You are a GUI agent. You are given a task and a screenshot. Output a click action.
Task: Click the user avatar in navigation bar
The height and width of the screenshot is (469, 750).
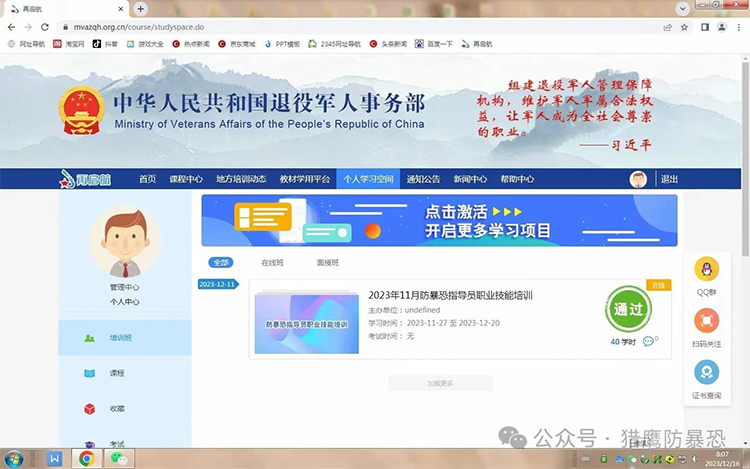click(x=638, y=179)
